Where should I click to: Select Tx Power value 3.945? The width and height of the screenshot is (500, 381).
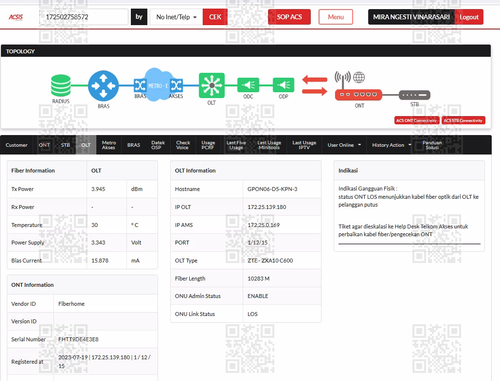pos(98,189)
